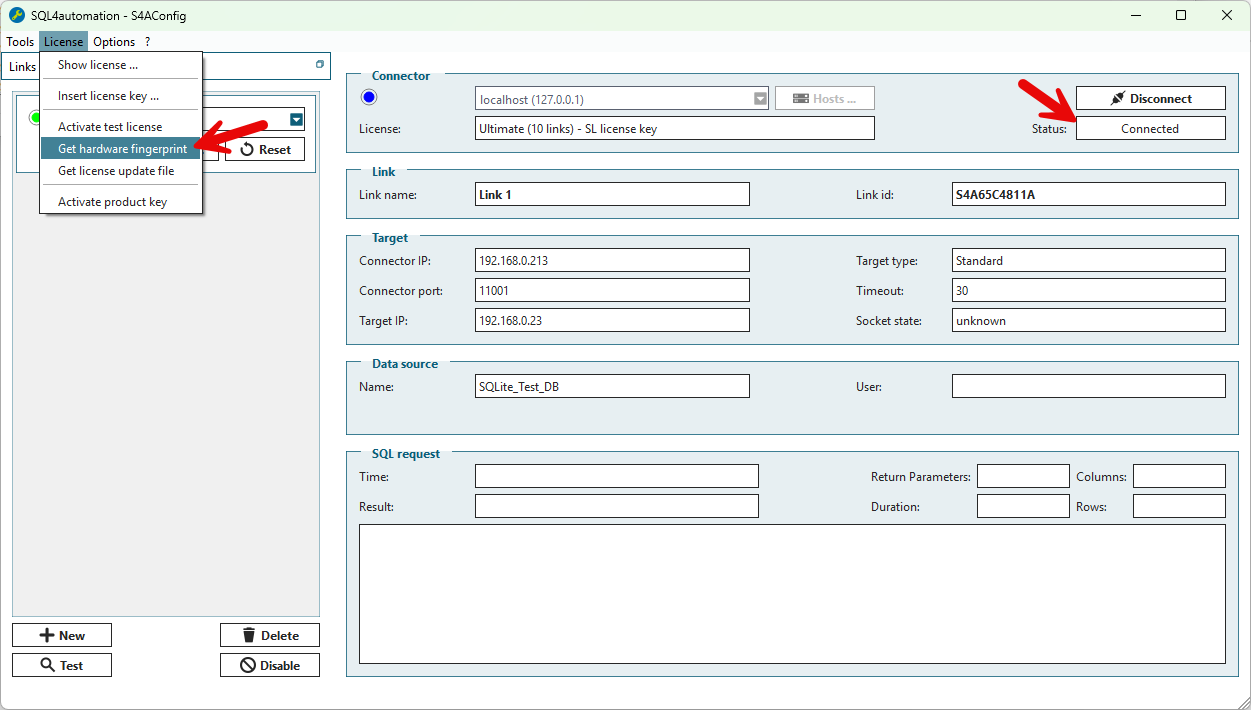1251x710 pixels.
Task: Click the Connector port field
Action: pyautogui.click(x=612, y=290)
